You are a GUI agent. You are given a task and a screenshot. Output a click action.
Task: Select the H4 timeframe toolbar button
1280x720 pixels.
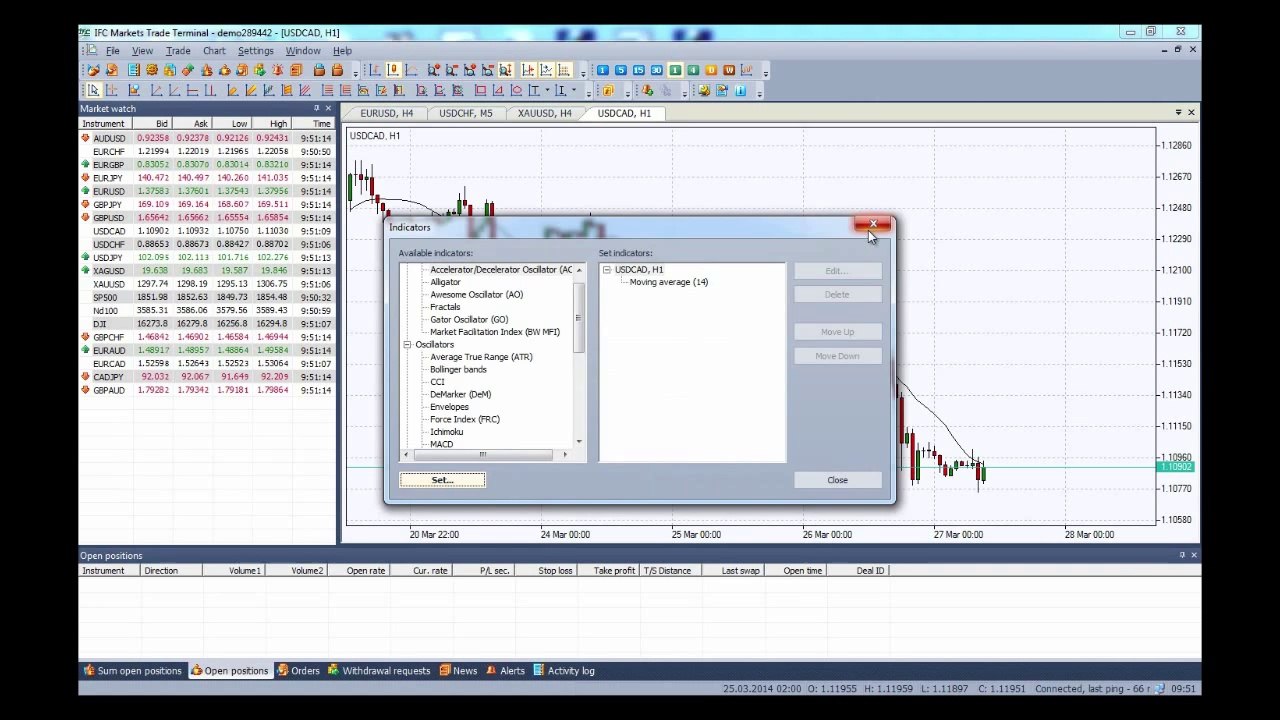(693, 70)
